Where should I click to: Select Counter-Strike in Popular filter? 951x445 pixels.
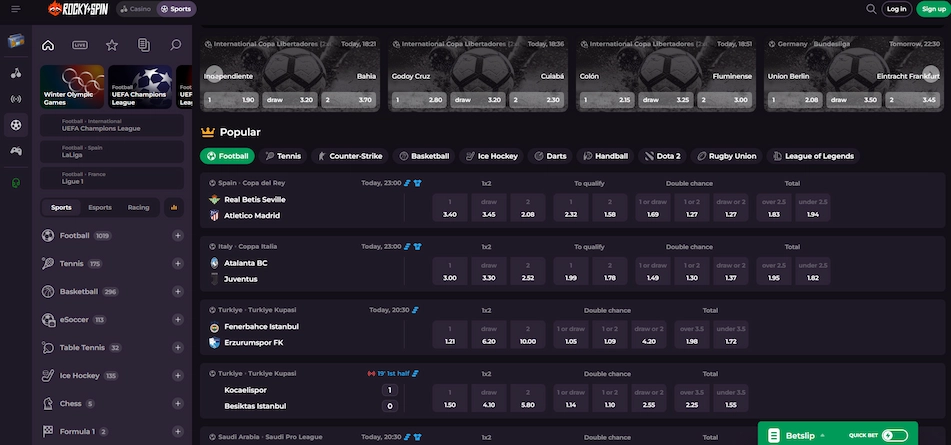coord(351,156)
